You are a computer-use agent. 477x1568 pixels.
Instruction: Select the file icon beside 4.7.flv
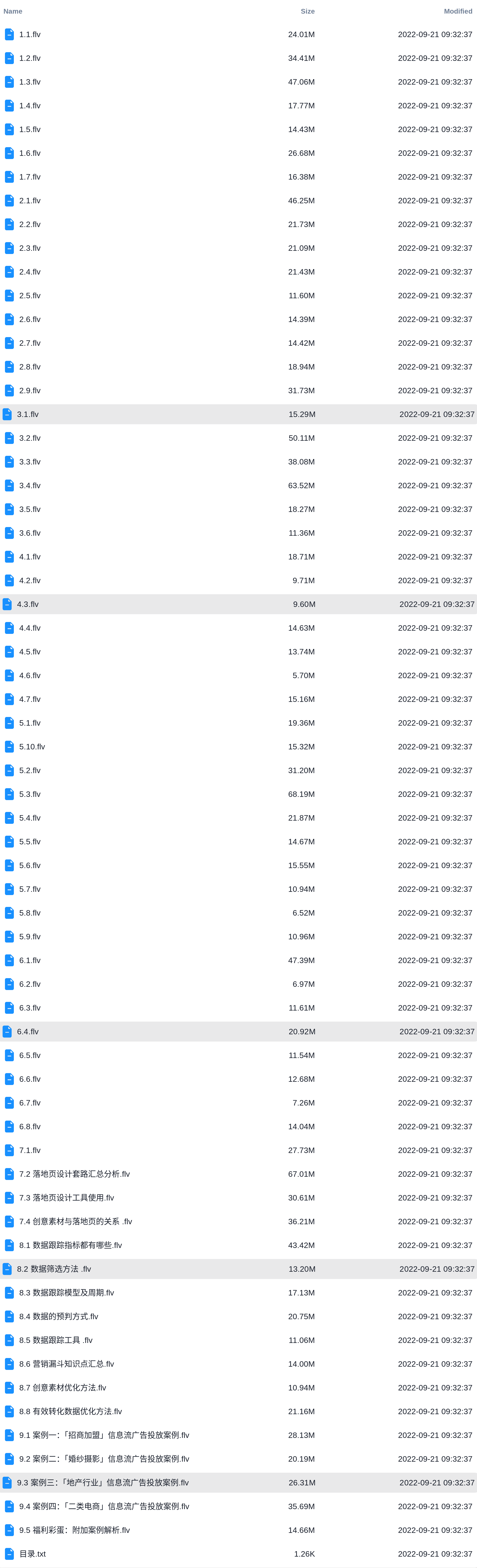pos(9,699)
